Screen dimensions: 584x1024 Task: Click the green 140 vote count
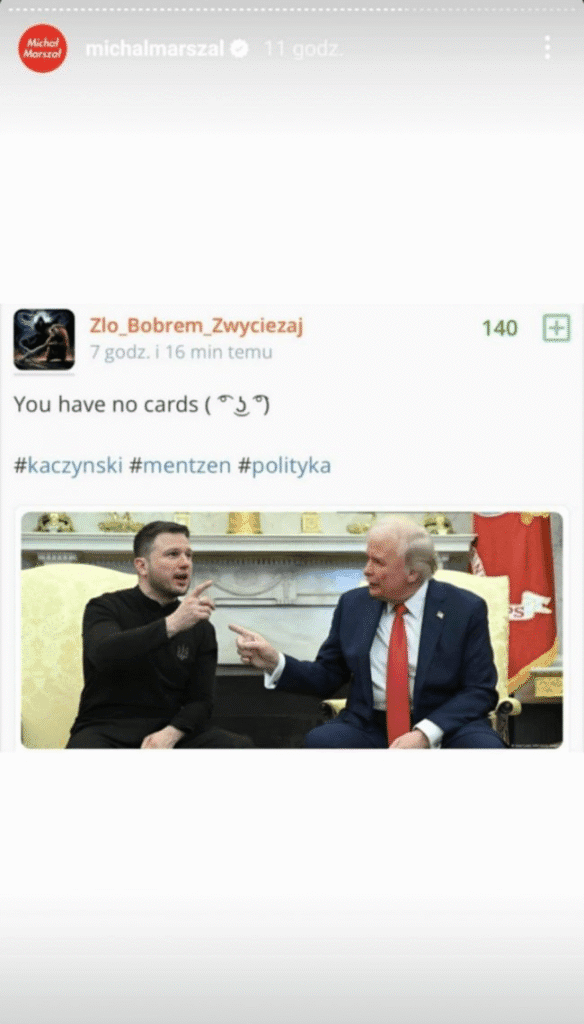[x=500, y=328]
